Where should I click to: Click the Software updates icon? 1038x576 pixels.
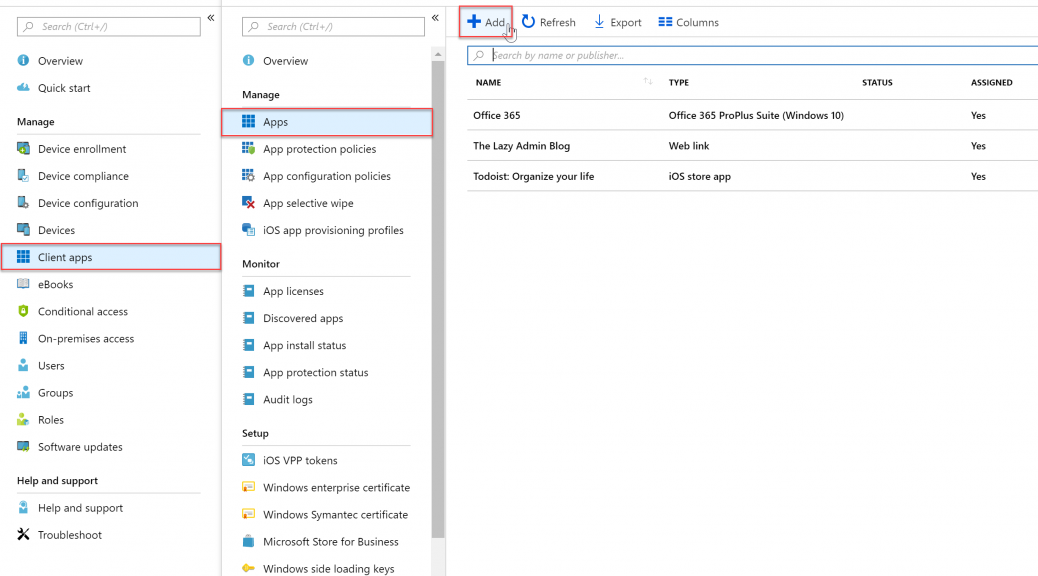pos(23,448)
